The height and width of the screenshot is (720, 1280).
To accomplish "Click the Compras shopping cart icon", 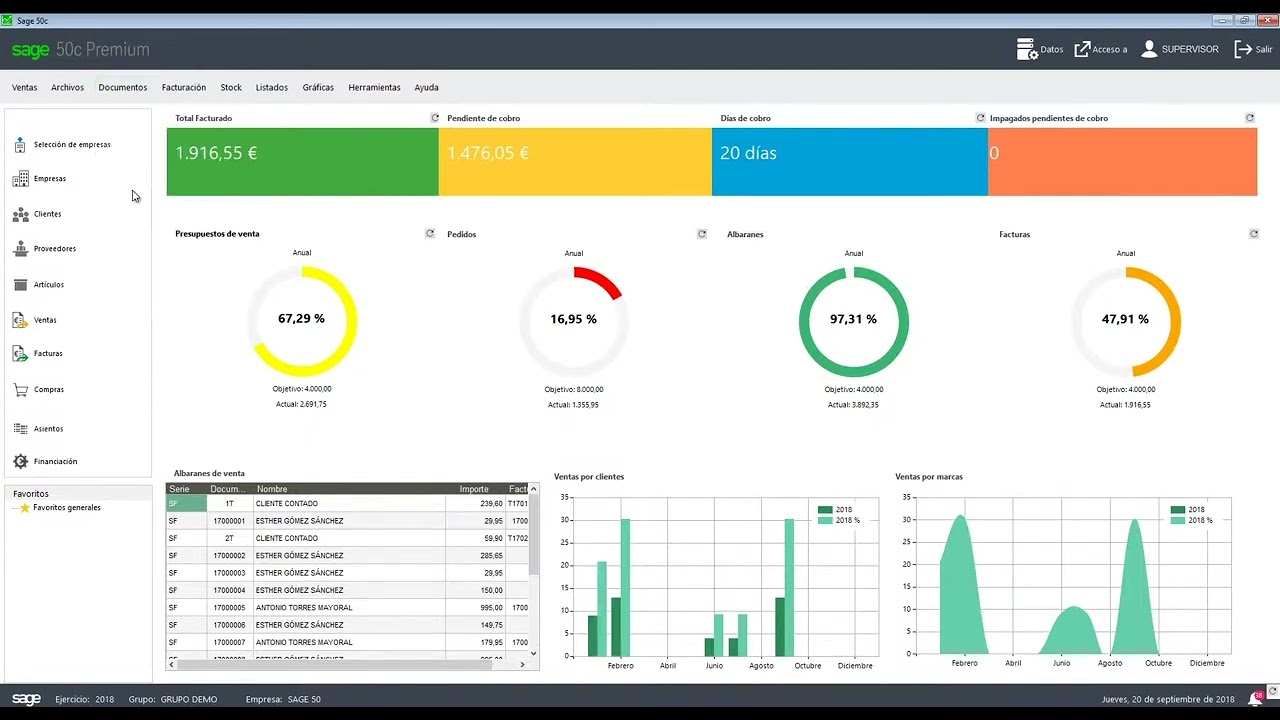I will click(x=20, y=390).
